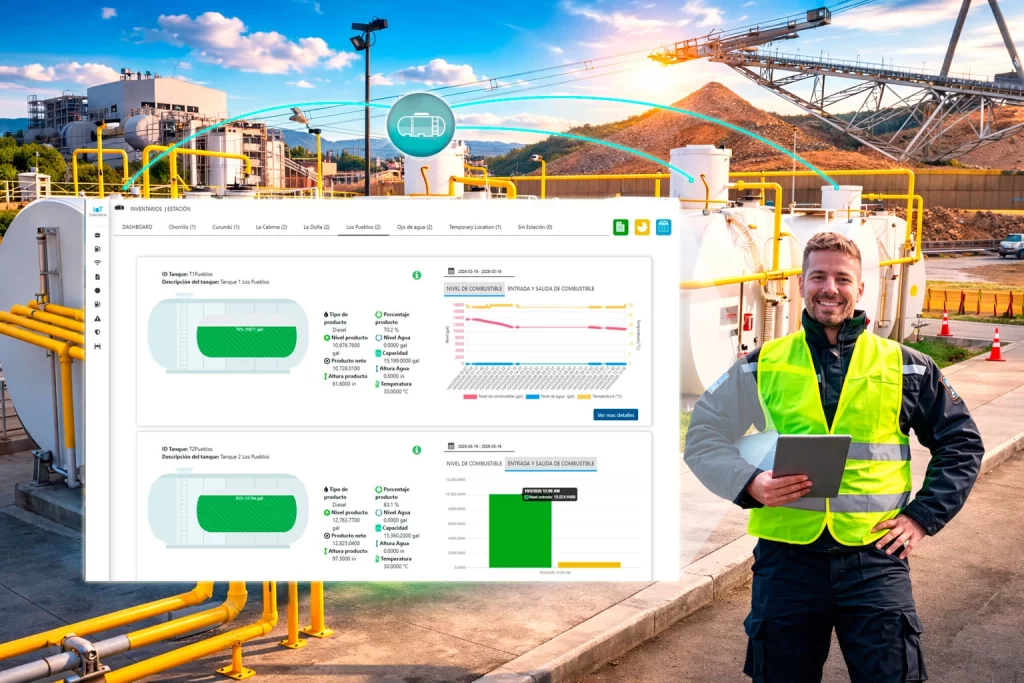Open date range picker for Tank 2
The width and height of the screenshot is (1024, 683).
click(x=479, y=447)
